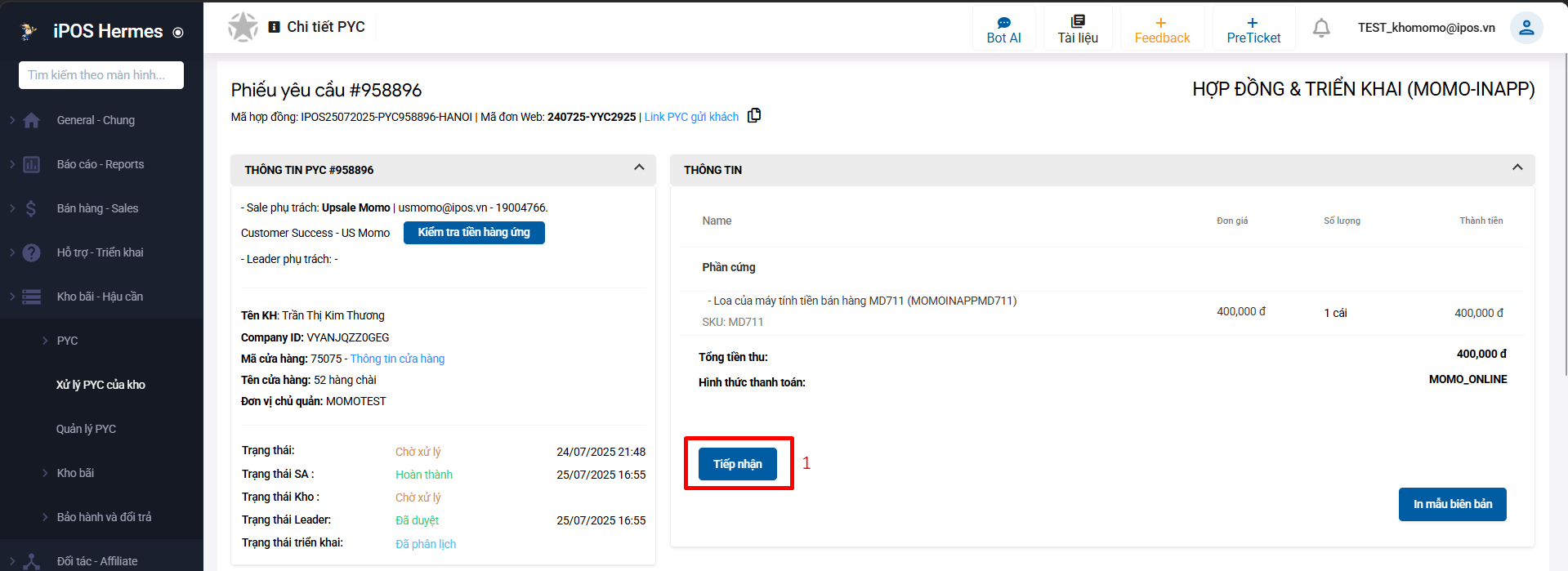The height and width of the screenshot is (571, 1568).
Task: Open Thông tin cửa hàng link
Action: 397,359
